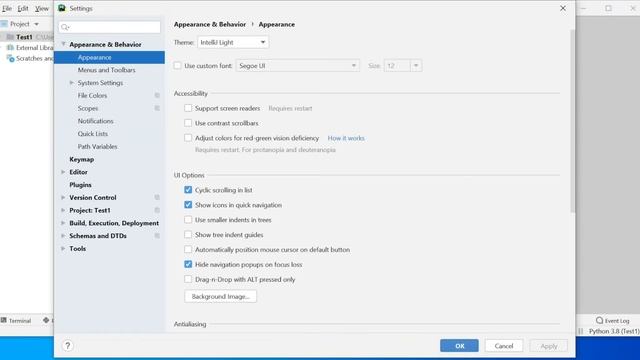640x360 pixels.
Task: Click the Cancel button
Action: tap(504, 346)
